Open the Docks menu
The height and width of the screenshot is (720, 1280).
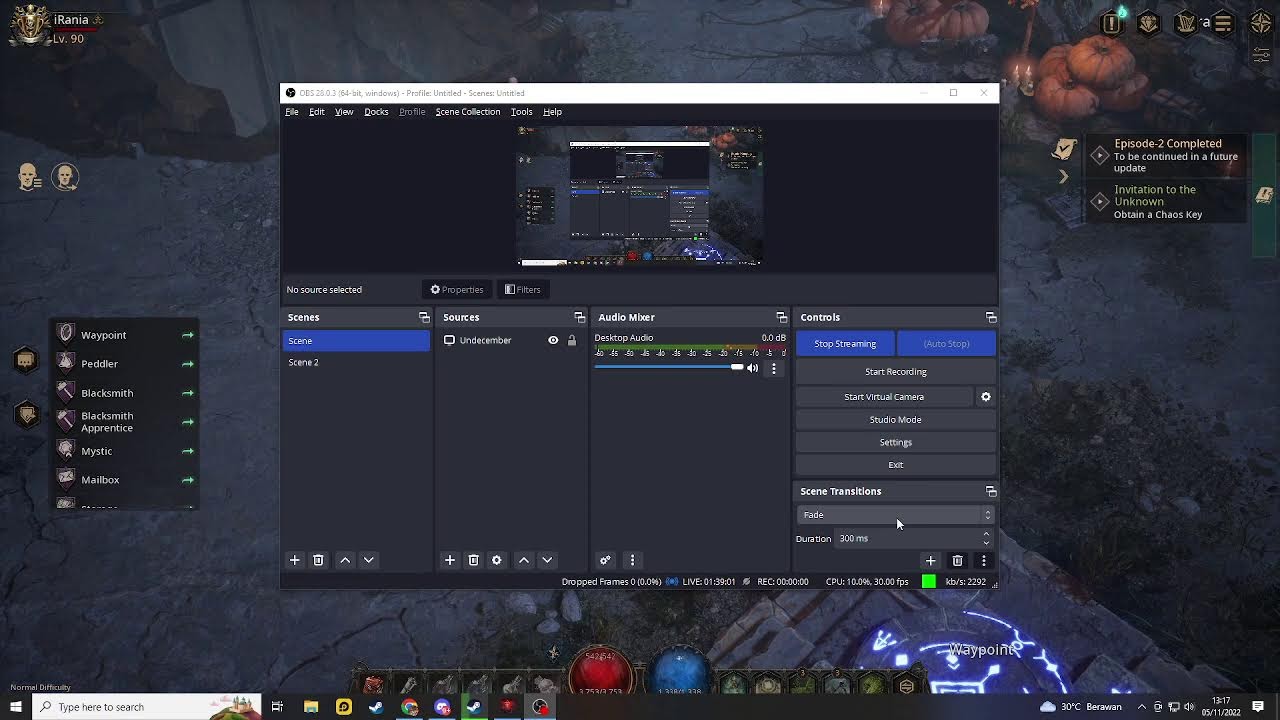[x=376, y=112]
